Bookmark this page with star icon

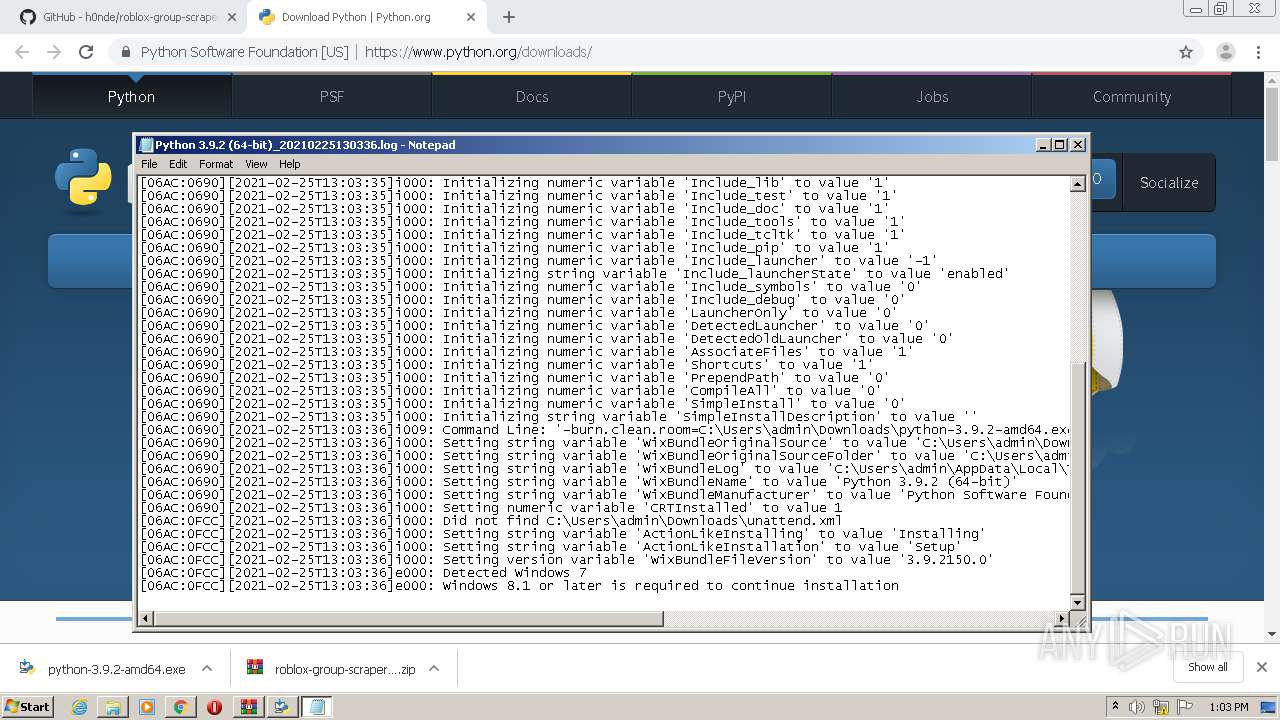pyautogui.click(x=1186, y=52)
